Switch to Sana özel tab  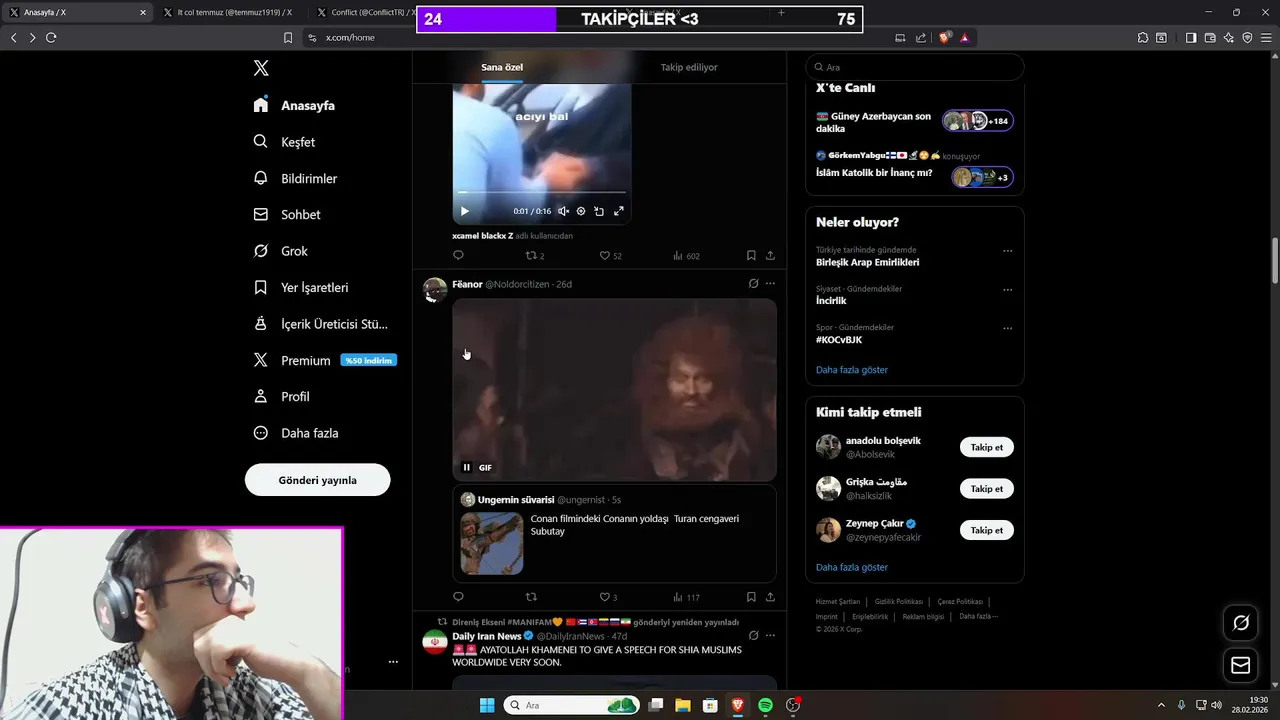(x=502, y=67)
